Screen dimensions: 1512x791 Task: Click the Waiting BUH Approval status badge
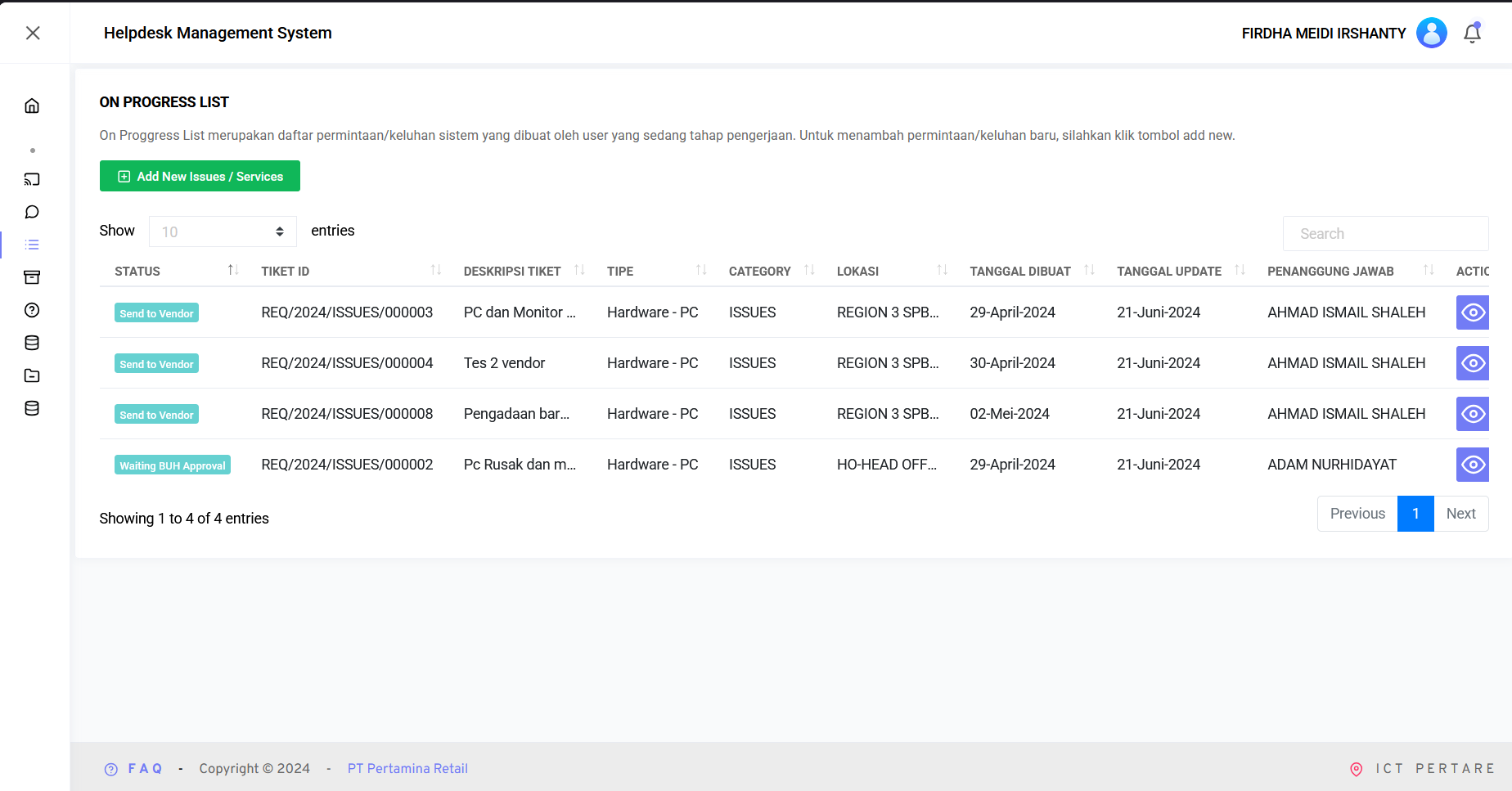pos(173,465)
